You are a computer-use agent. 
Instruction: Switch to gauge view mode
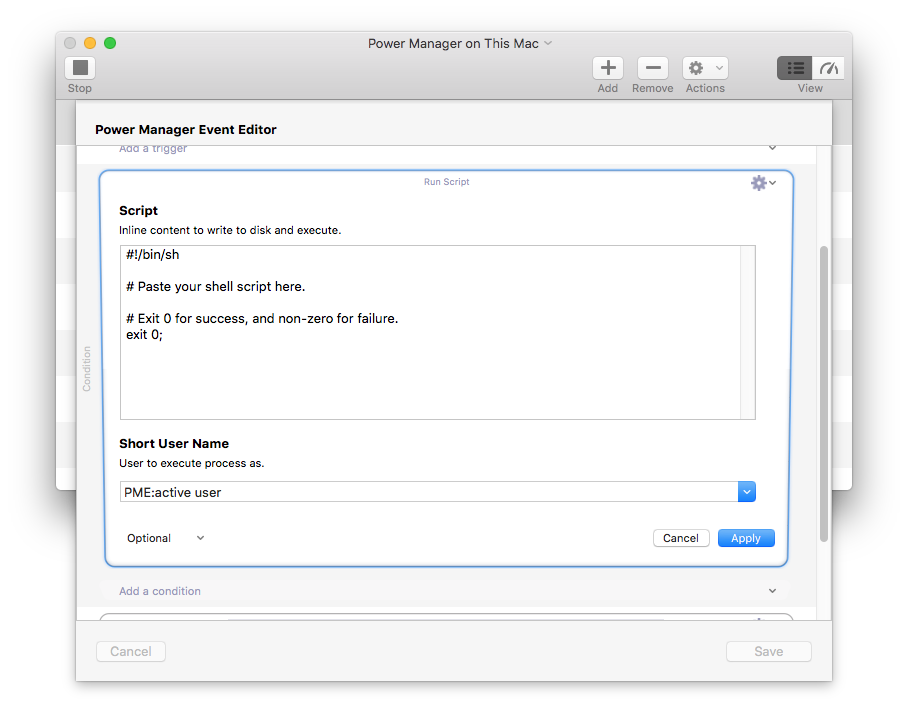(x=828, y=68)
